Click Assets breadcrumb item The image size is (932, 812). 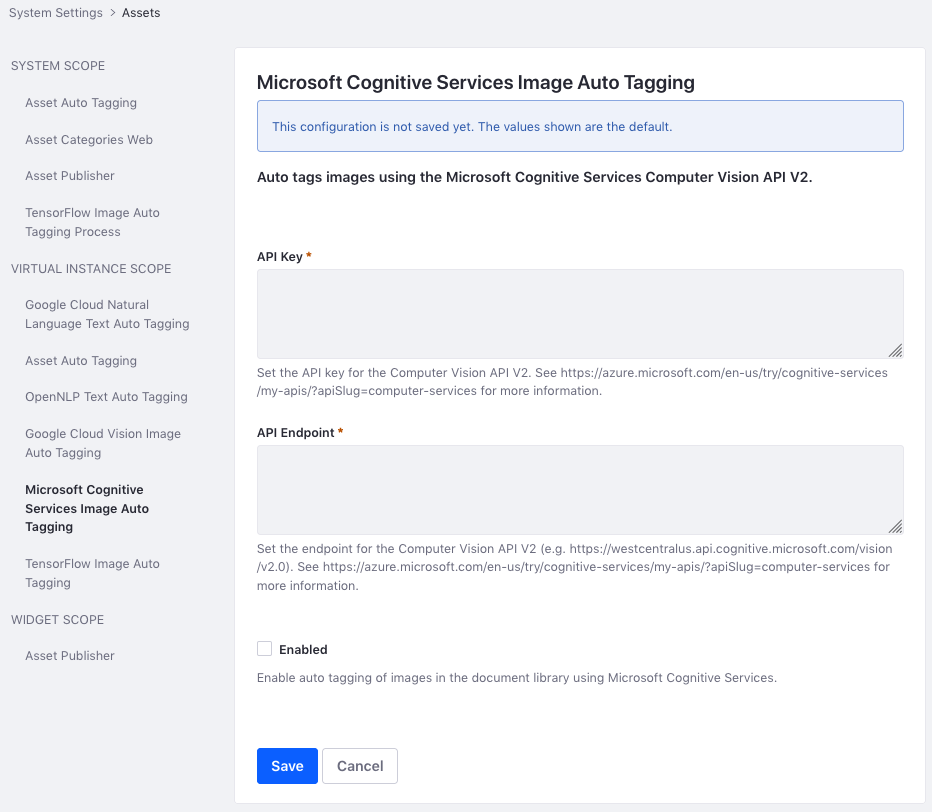click(x=141, y=12)
